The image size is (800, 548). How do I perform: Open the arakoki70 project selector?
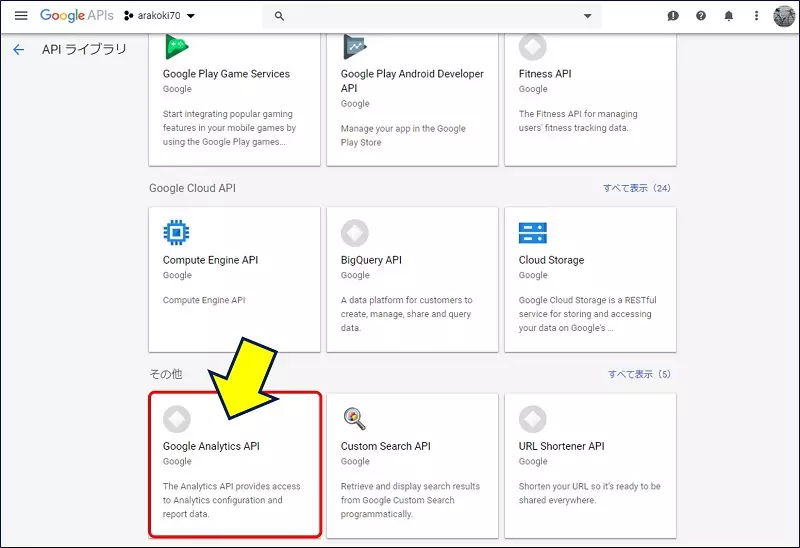click(x=159, y=16)
